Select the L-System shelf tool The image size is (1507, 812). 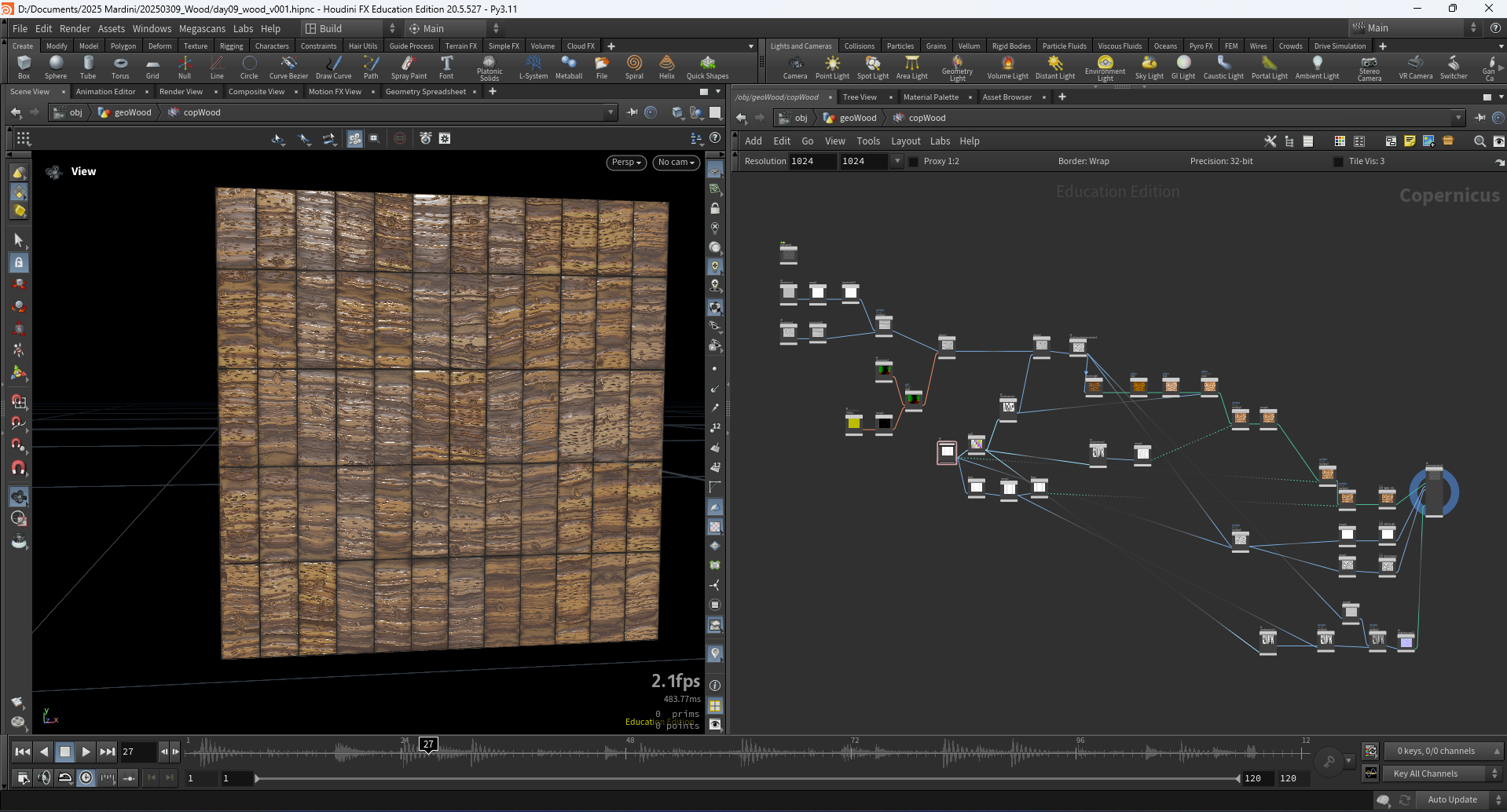click(x=533, y=68)
